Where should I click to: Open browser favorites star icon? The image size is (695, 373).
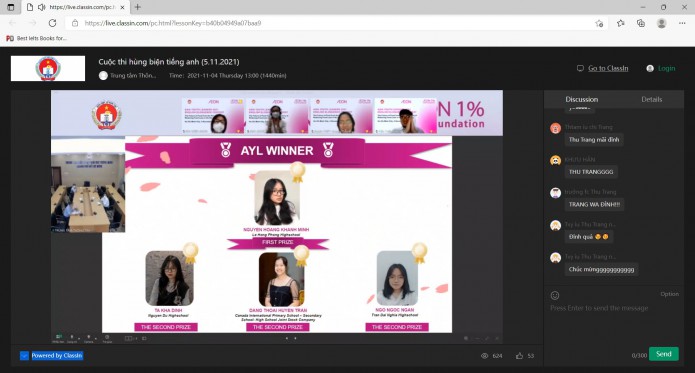tap(621, 23)
